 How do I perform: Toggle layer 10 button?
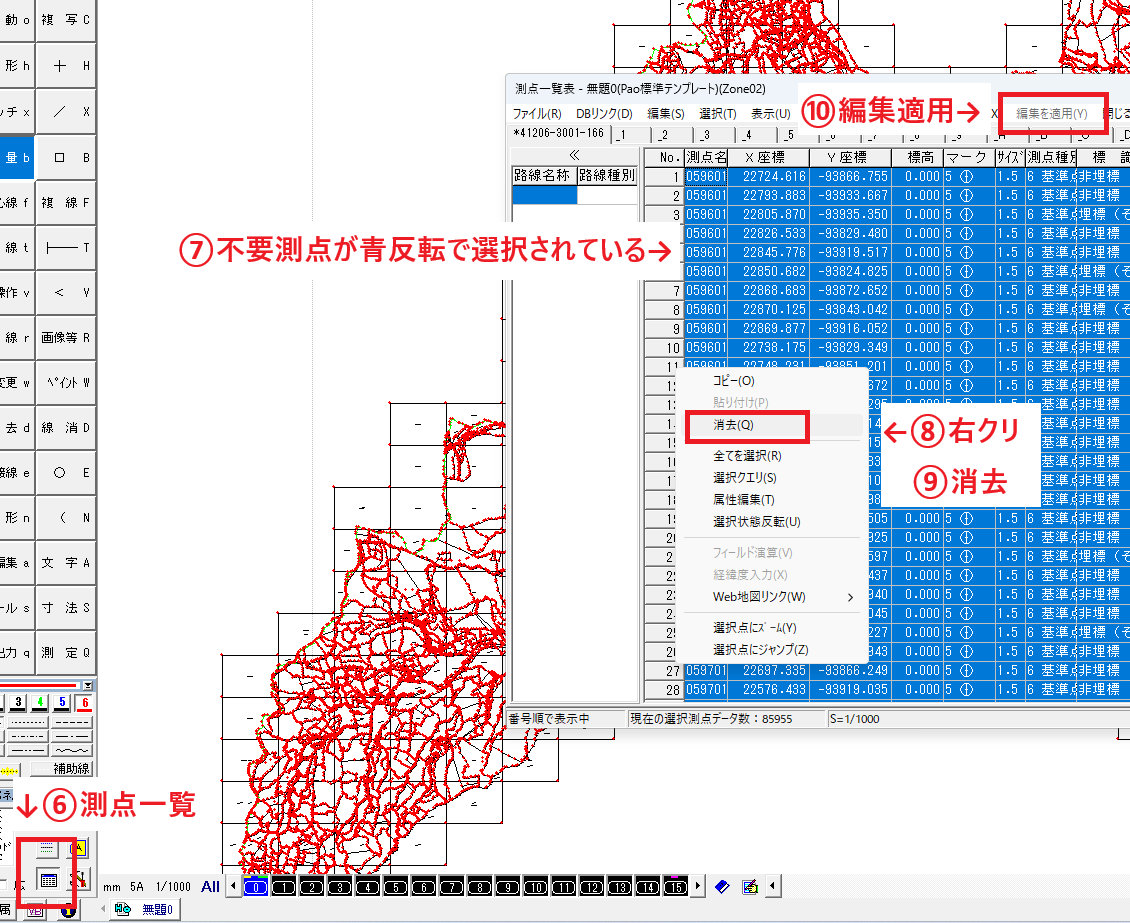click(535, 887)
